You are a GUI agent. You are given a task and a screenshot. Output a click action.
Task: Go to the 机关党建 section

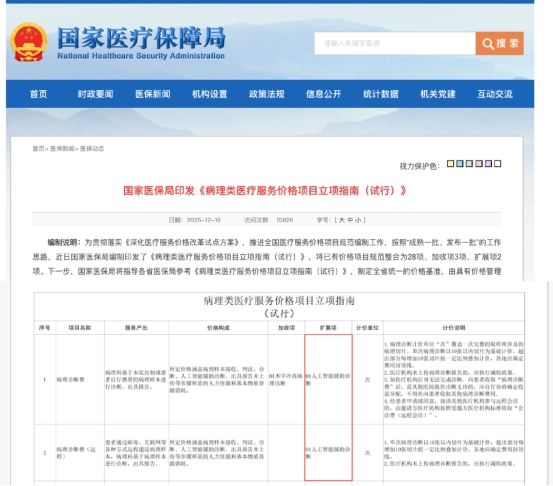(438, 94)
